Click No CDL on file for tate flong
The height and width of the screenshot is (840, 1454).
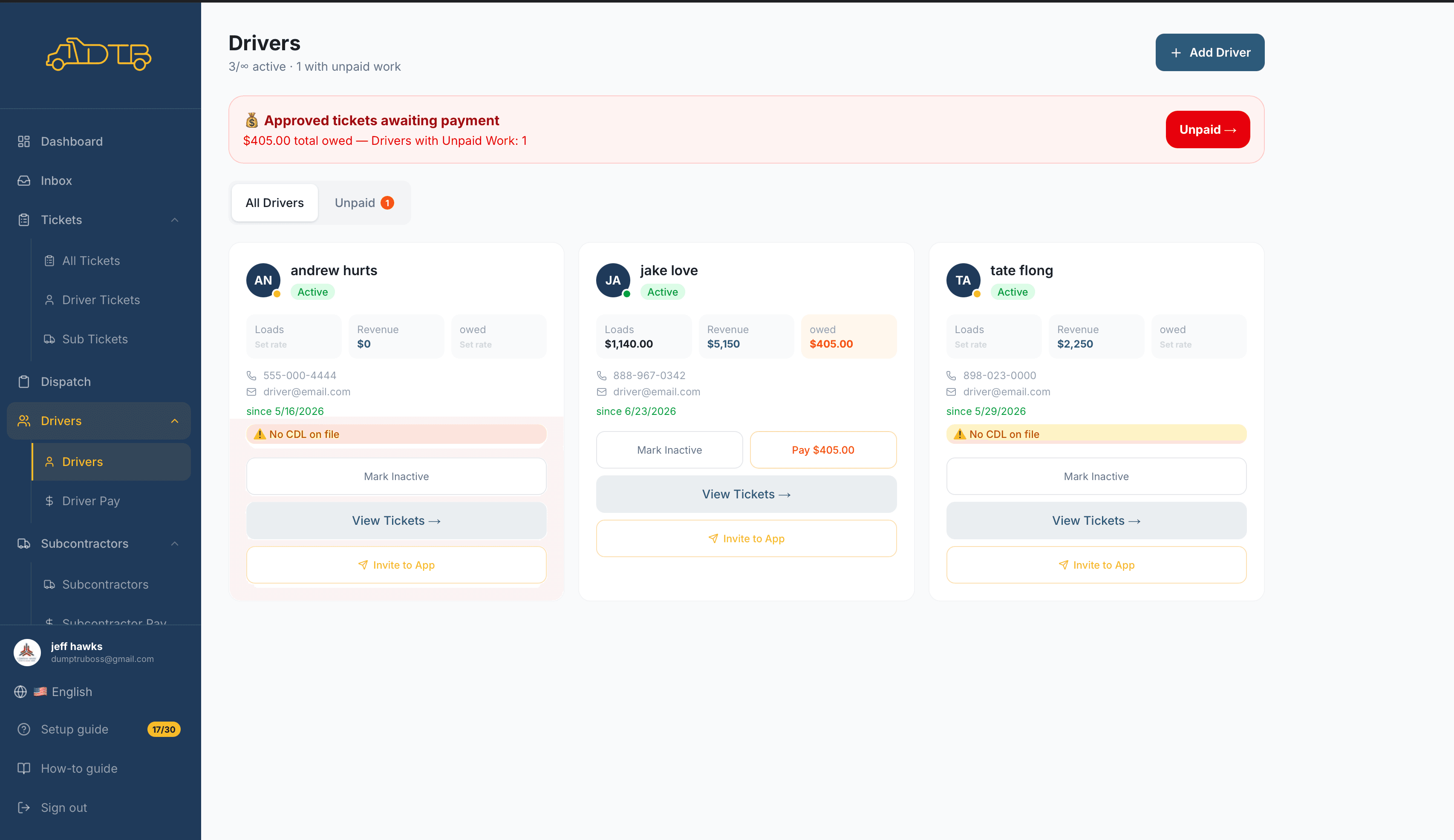1096,434
